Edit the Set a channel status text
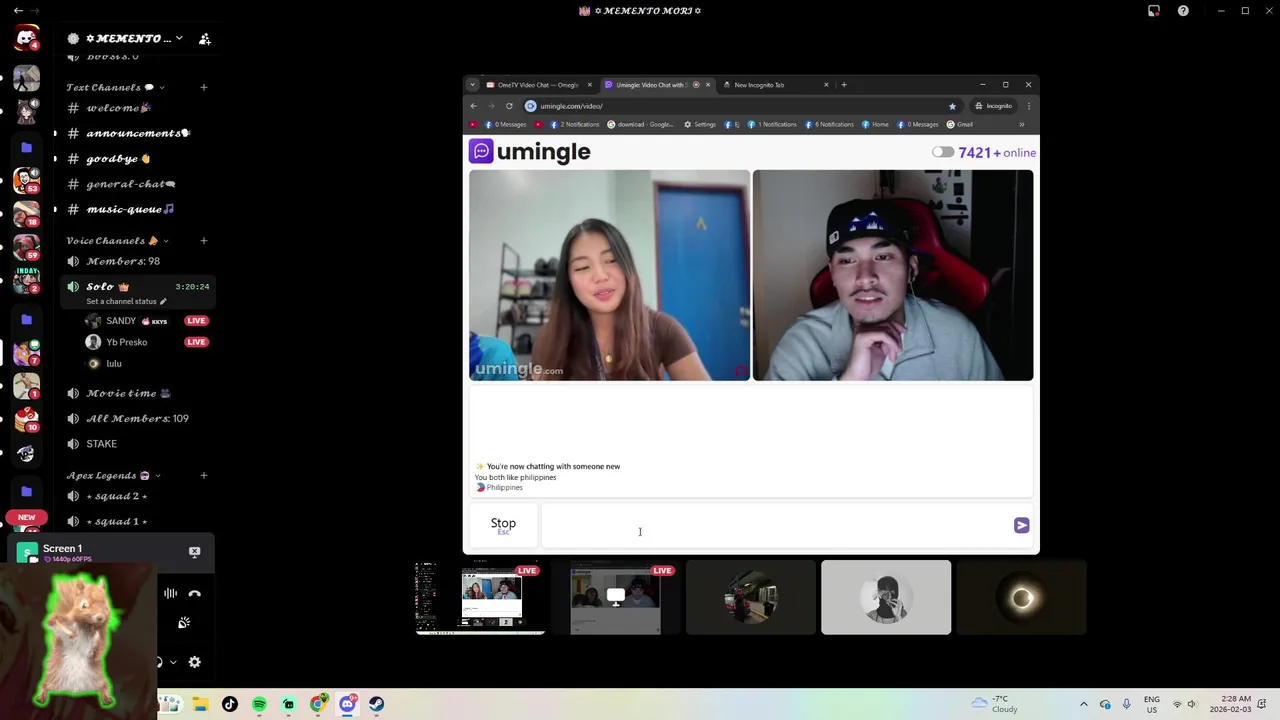 (126, 301)
